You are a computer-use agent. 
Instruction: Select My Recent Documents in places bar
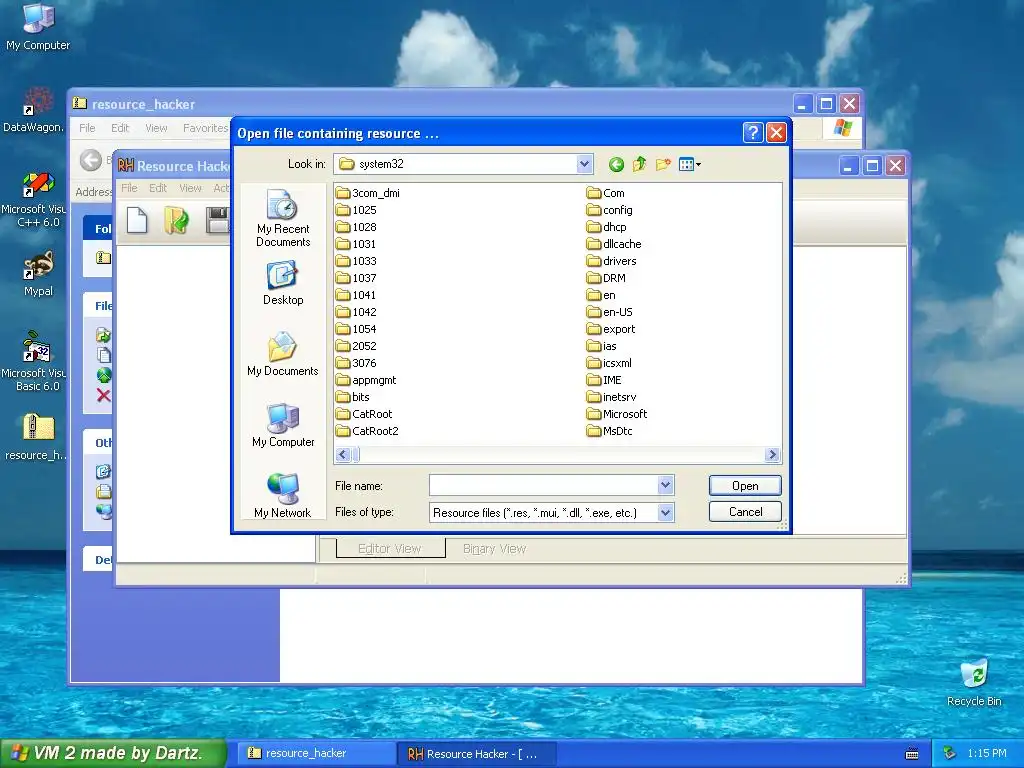[283, 218]
